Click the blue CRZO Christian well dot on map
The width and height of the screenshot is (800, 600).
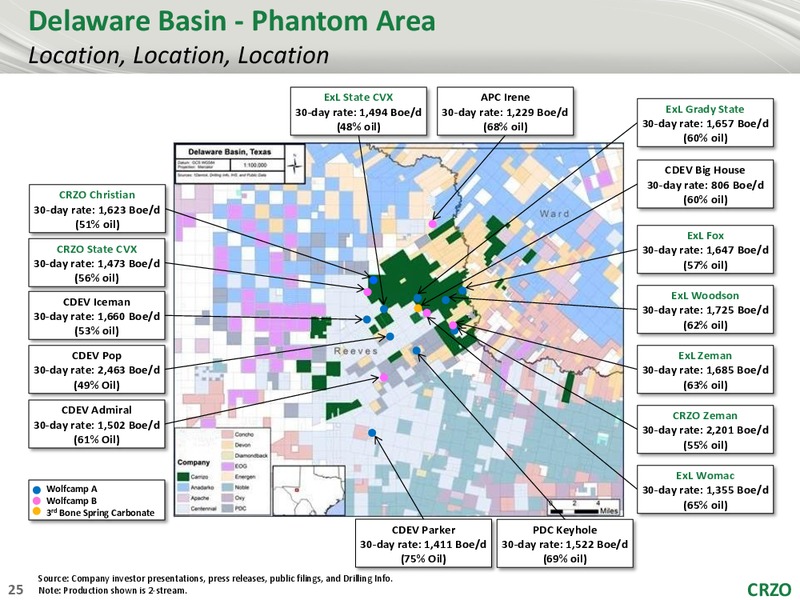[373, 280]
